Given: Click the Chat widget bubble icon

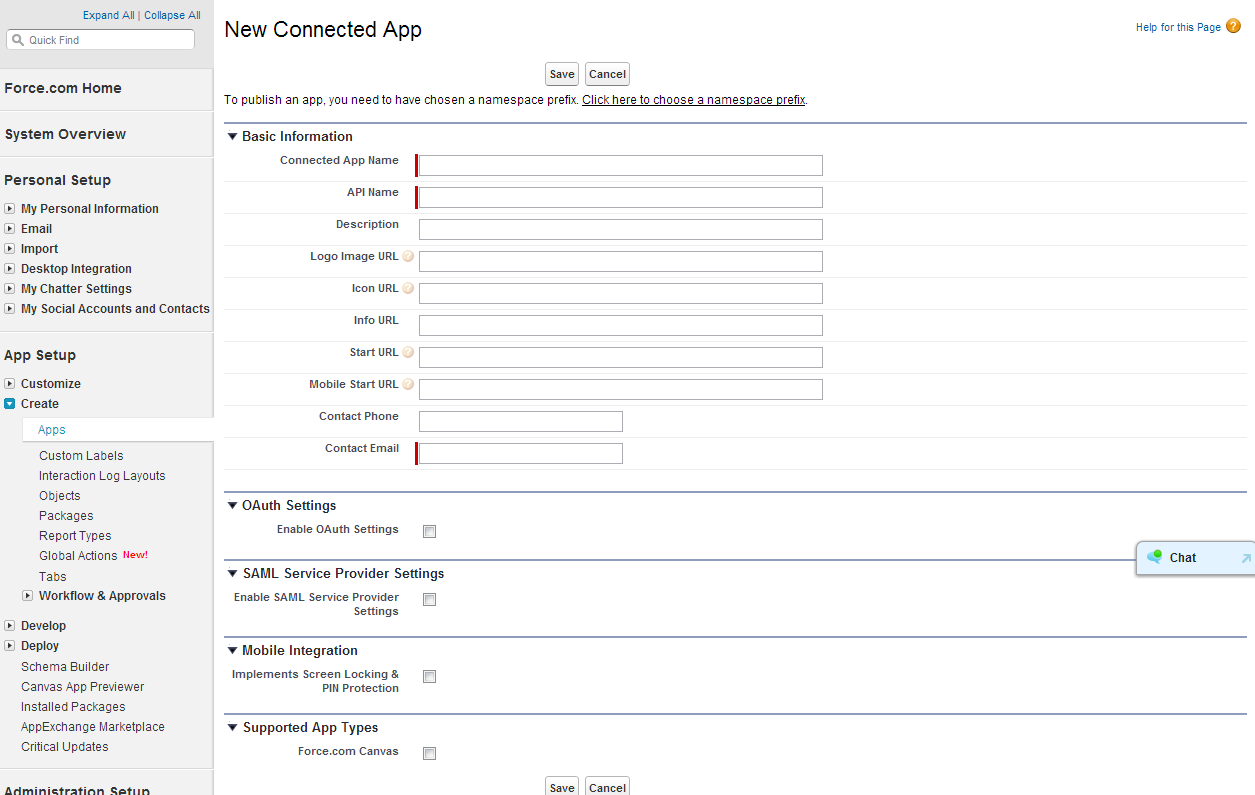Looking at the screenshot, I should (x=1154, y=557).
